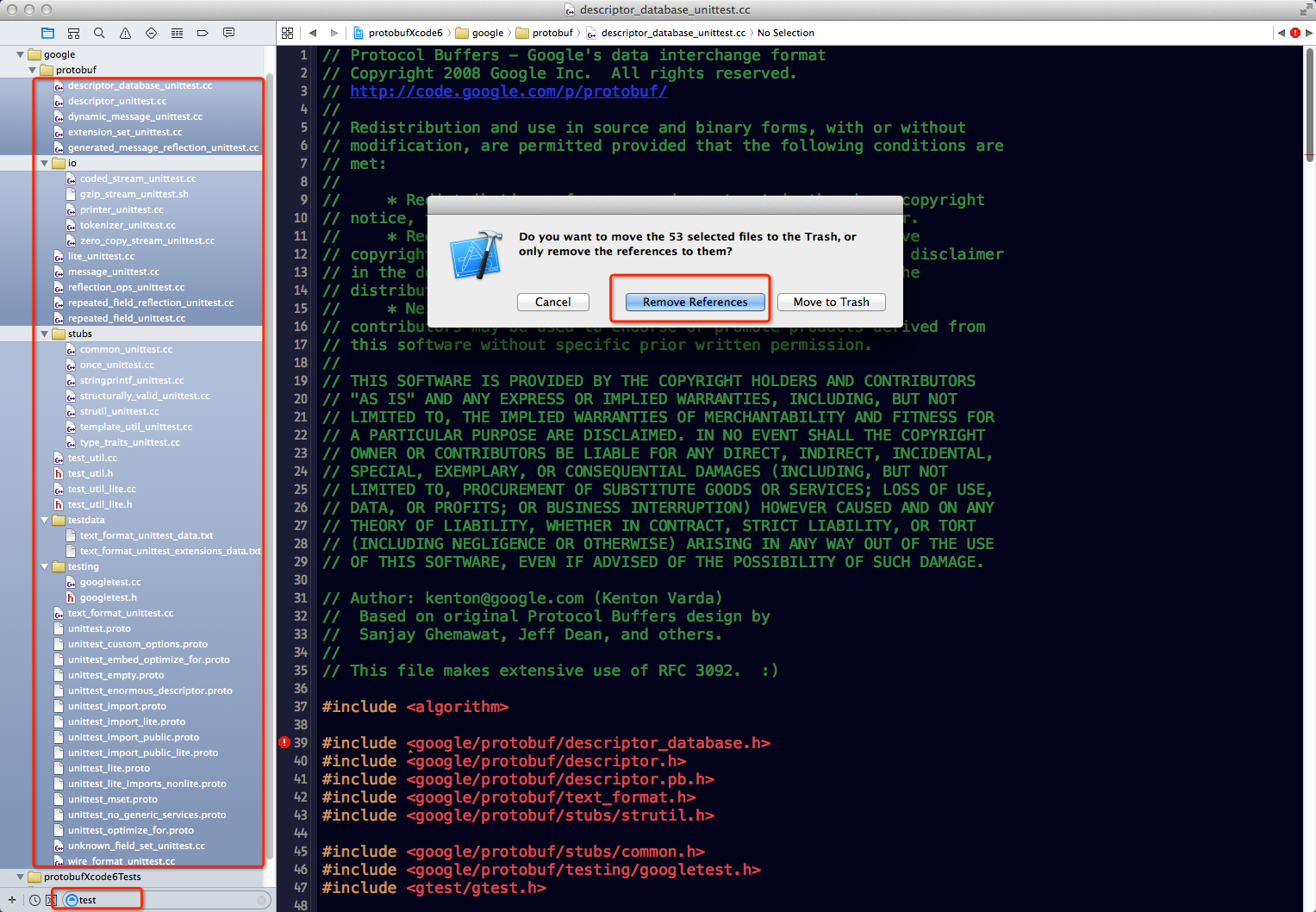Add a new file with plus button

click(12, 900)
